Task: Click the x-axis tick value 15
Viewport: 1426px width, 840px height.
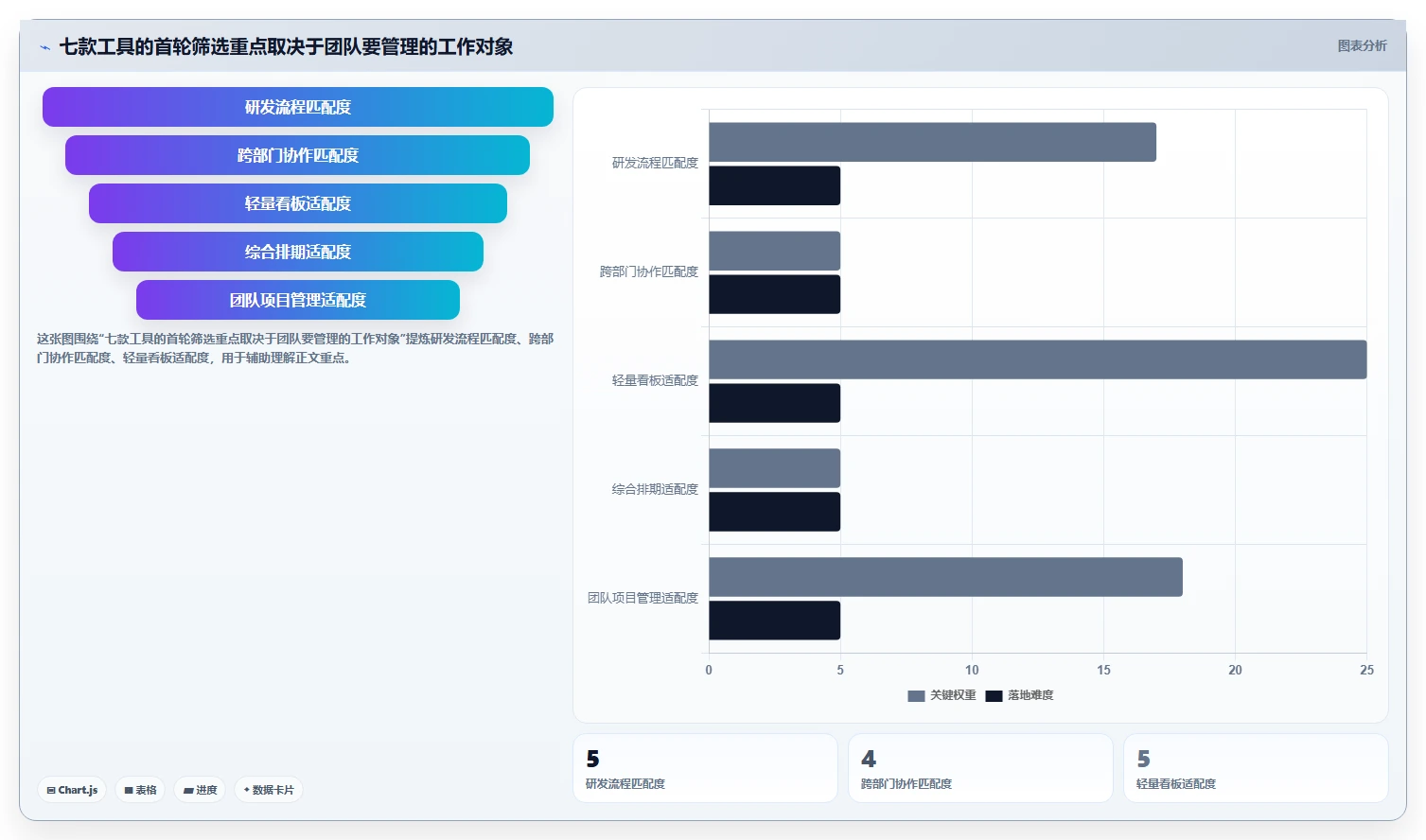Action: click(x=1103, y=670)
